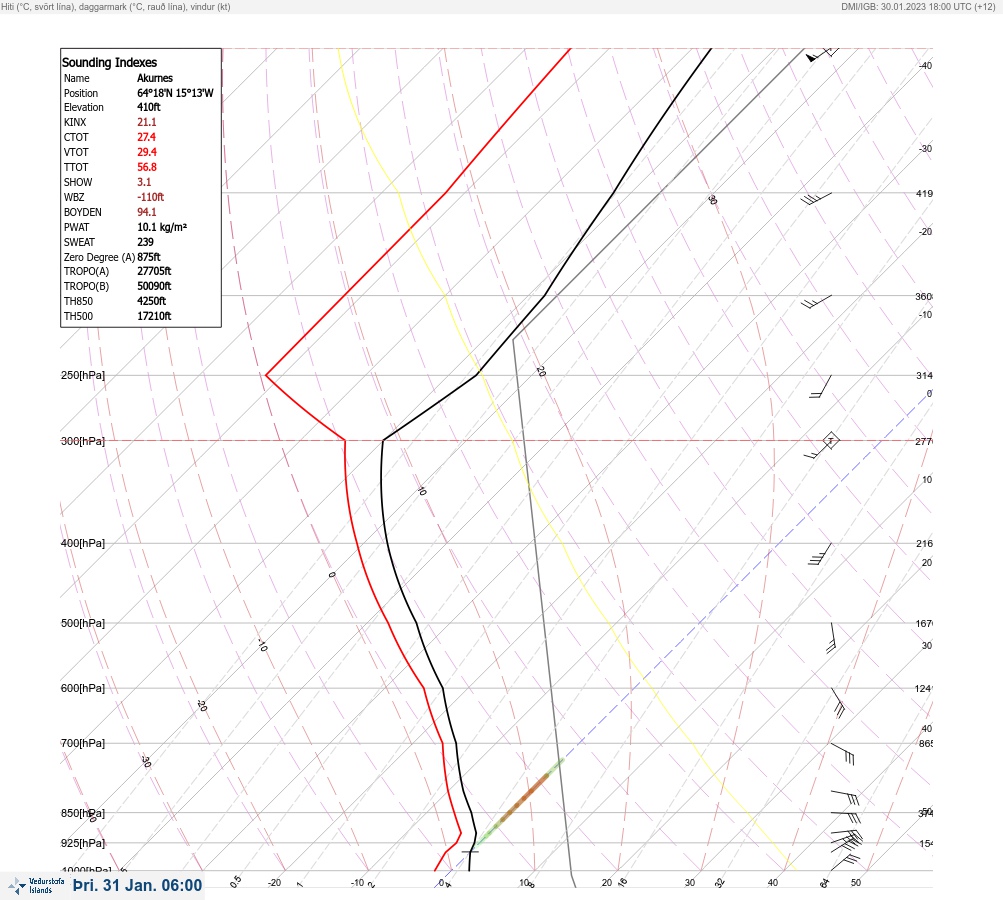Click the TROPO(A) value 27705ft
This screenshot has height=900, width=1003.
pyautogui.click(x=154, y=271)
